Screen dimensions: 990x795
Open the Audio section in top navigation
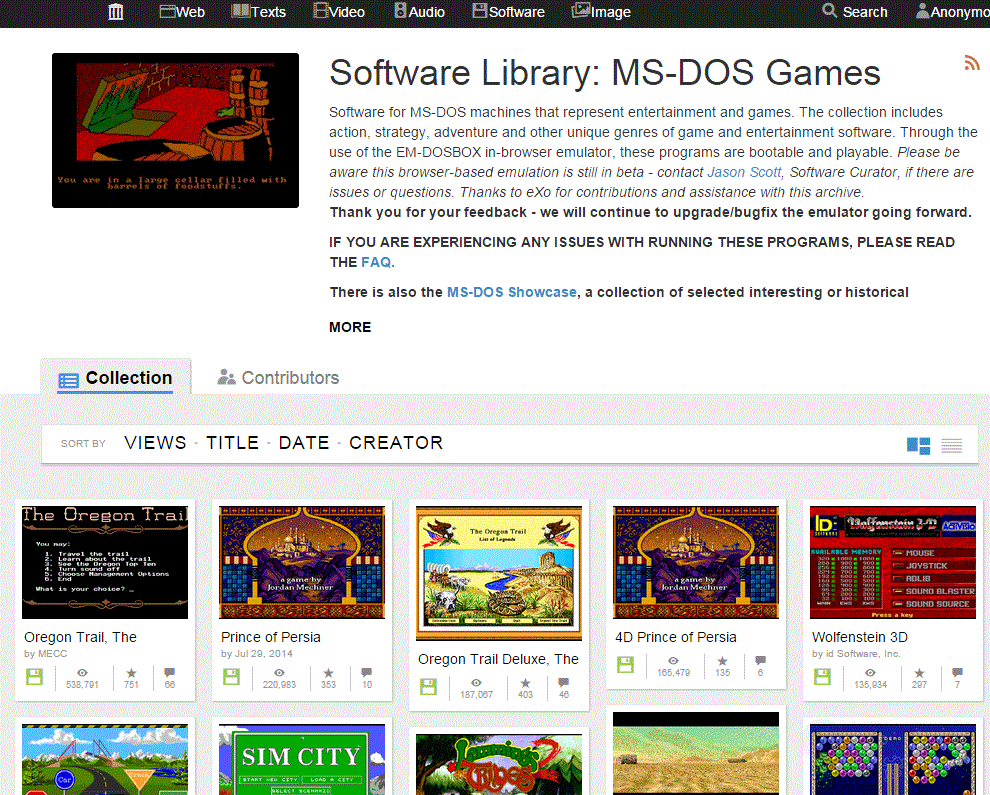click(x=419, y=11)
